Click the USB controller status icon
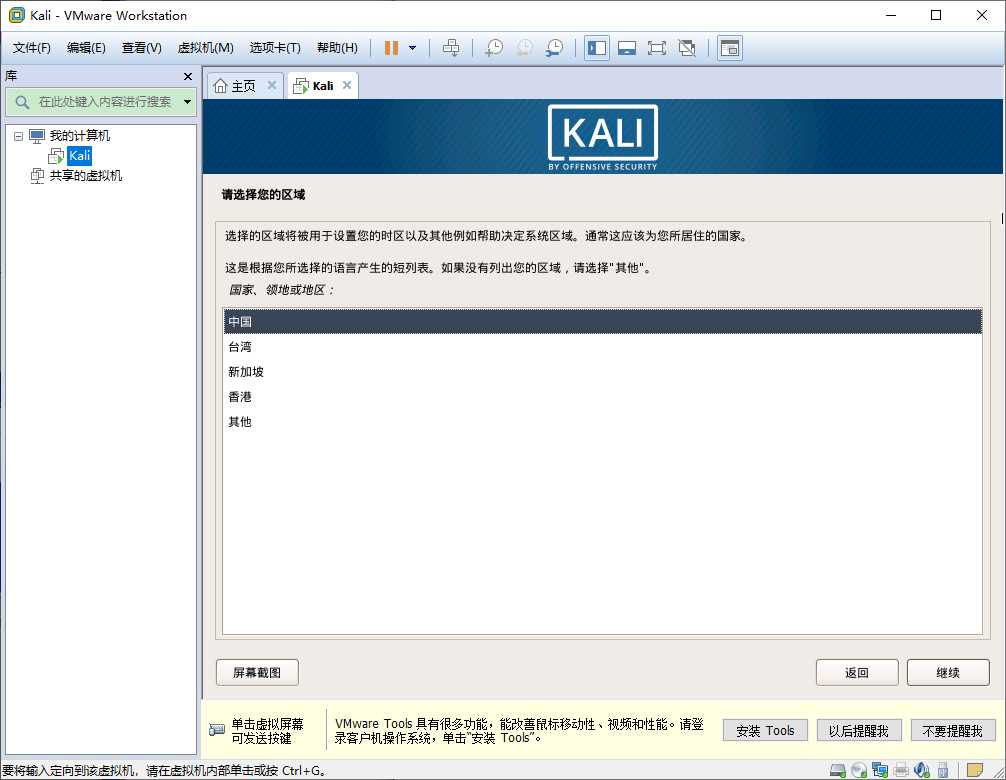1006x780 pixels. (942, 770)
